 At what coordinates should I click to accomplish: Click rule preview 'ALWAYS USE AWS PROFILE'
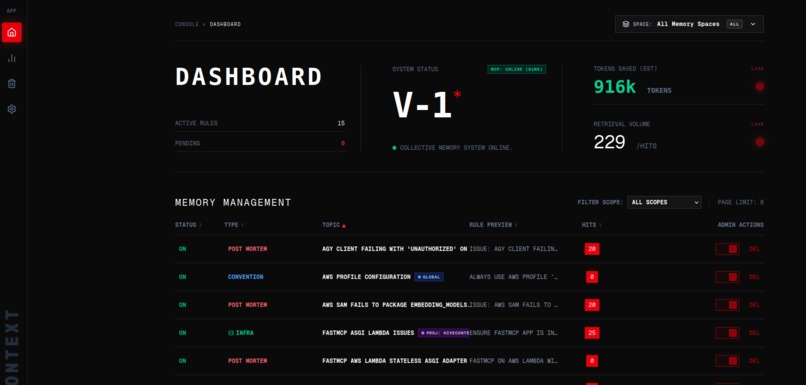pyautogui.click(x=514, y=277)
